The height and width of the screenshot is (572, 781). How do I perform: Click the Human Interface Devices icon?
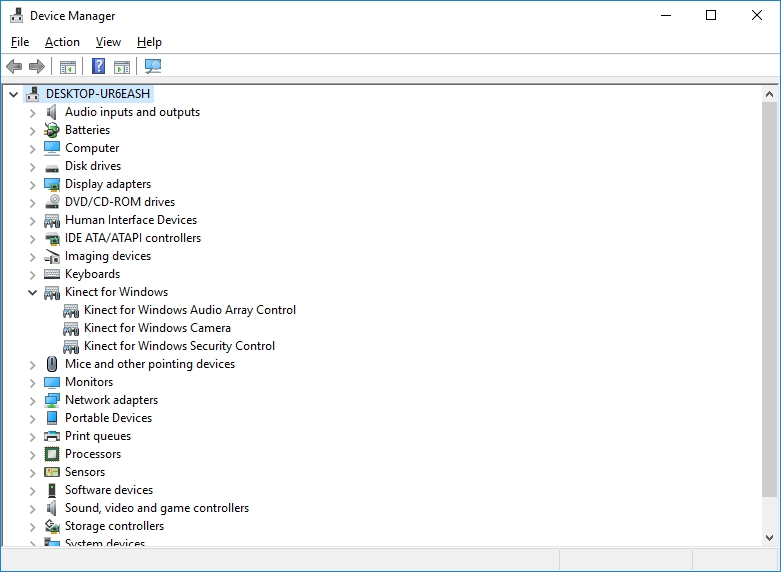click(52, 220)
